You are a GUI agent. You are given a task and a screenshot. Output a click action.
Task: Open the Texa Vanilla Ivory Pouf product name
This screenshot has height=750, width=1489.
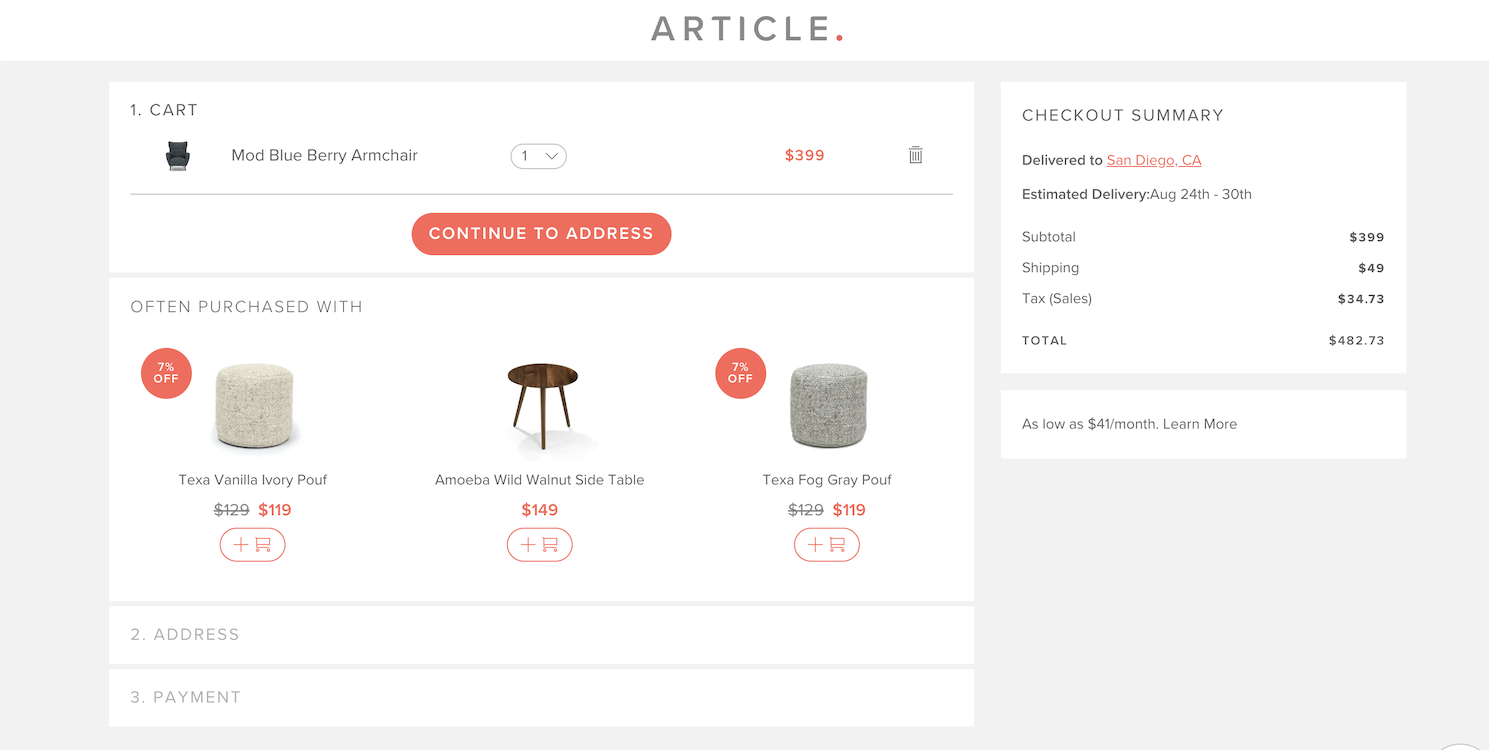click(253, 480)
